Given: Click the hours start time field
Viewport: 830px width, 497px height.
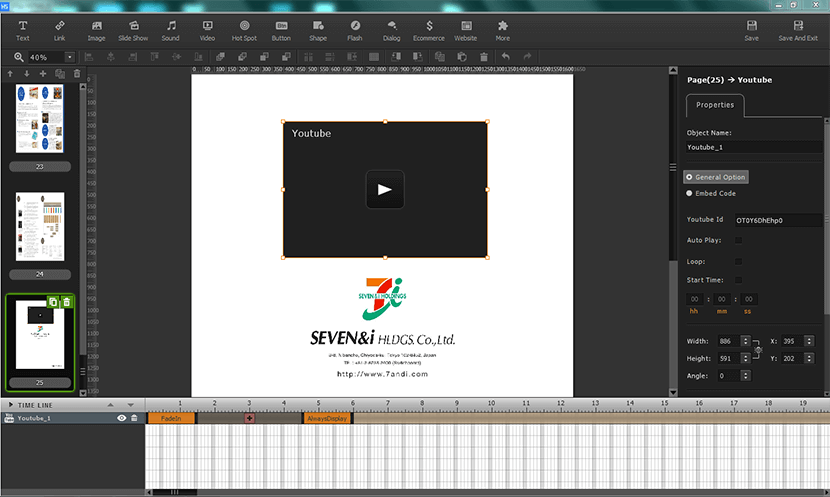Looking at the screenshot, I should tap(694, 299).
